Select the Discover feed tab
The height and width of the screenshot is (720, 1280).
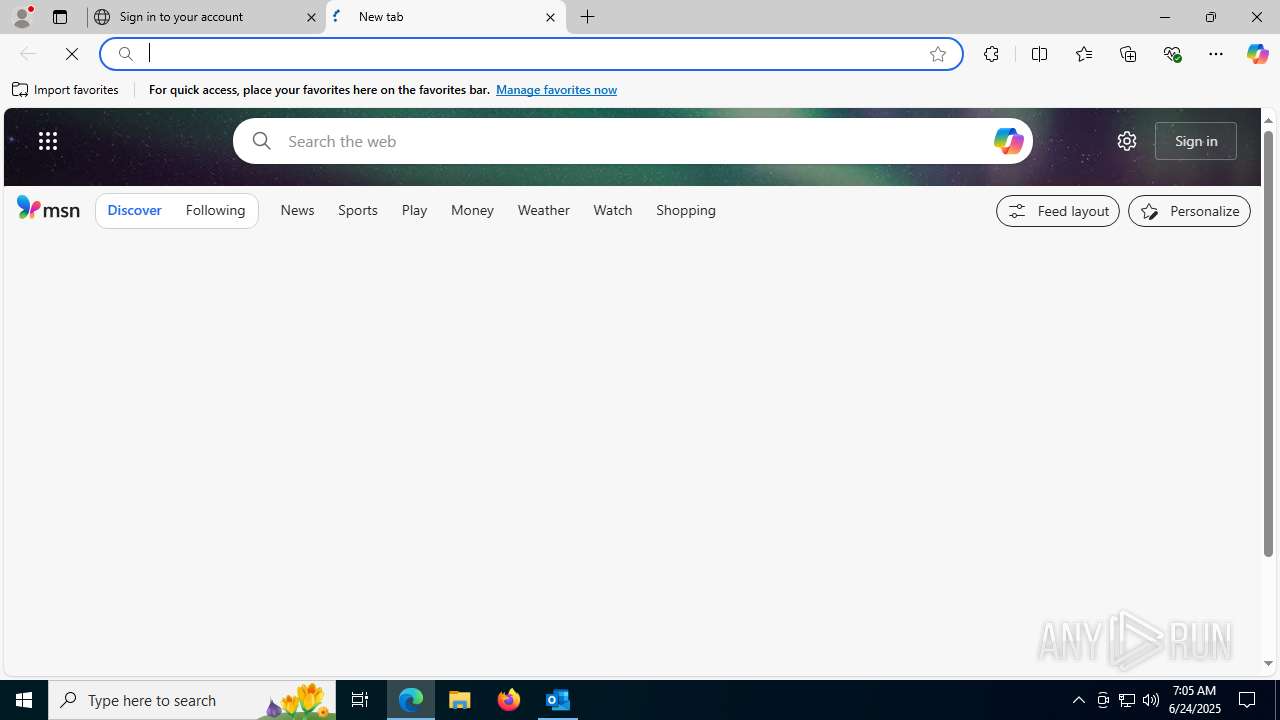(134, 210)
